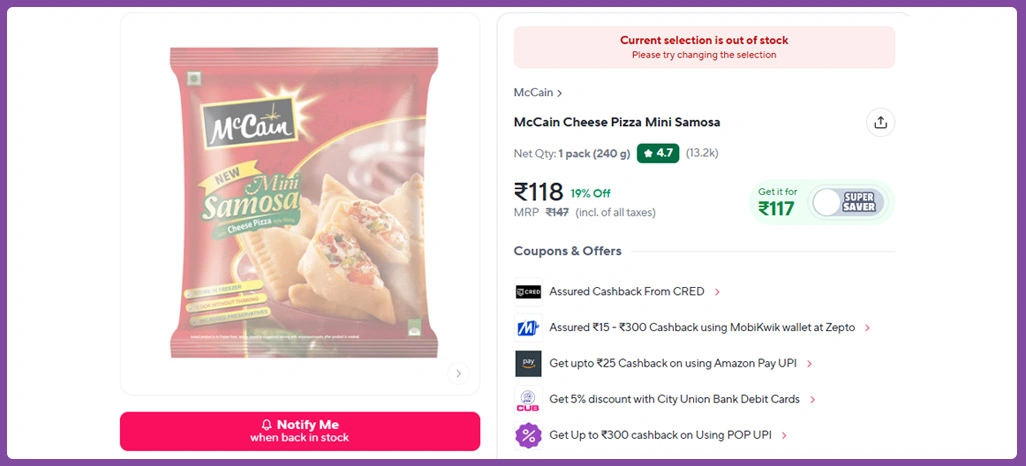The image size is (1026, 466).
Task: Expand the Amazon Pay UPI cashback offer
Action: click(x=809, y=364)
